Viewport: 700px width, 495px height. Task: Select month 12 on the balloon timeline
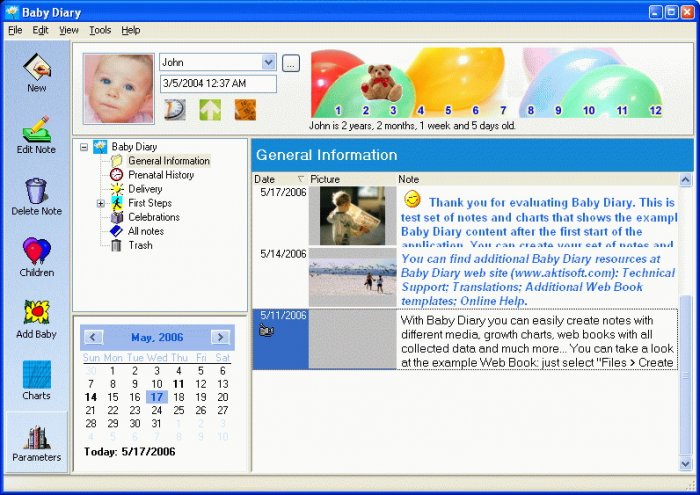pyautogui.click(x=655, y=110)
